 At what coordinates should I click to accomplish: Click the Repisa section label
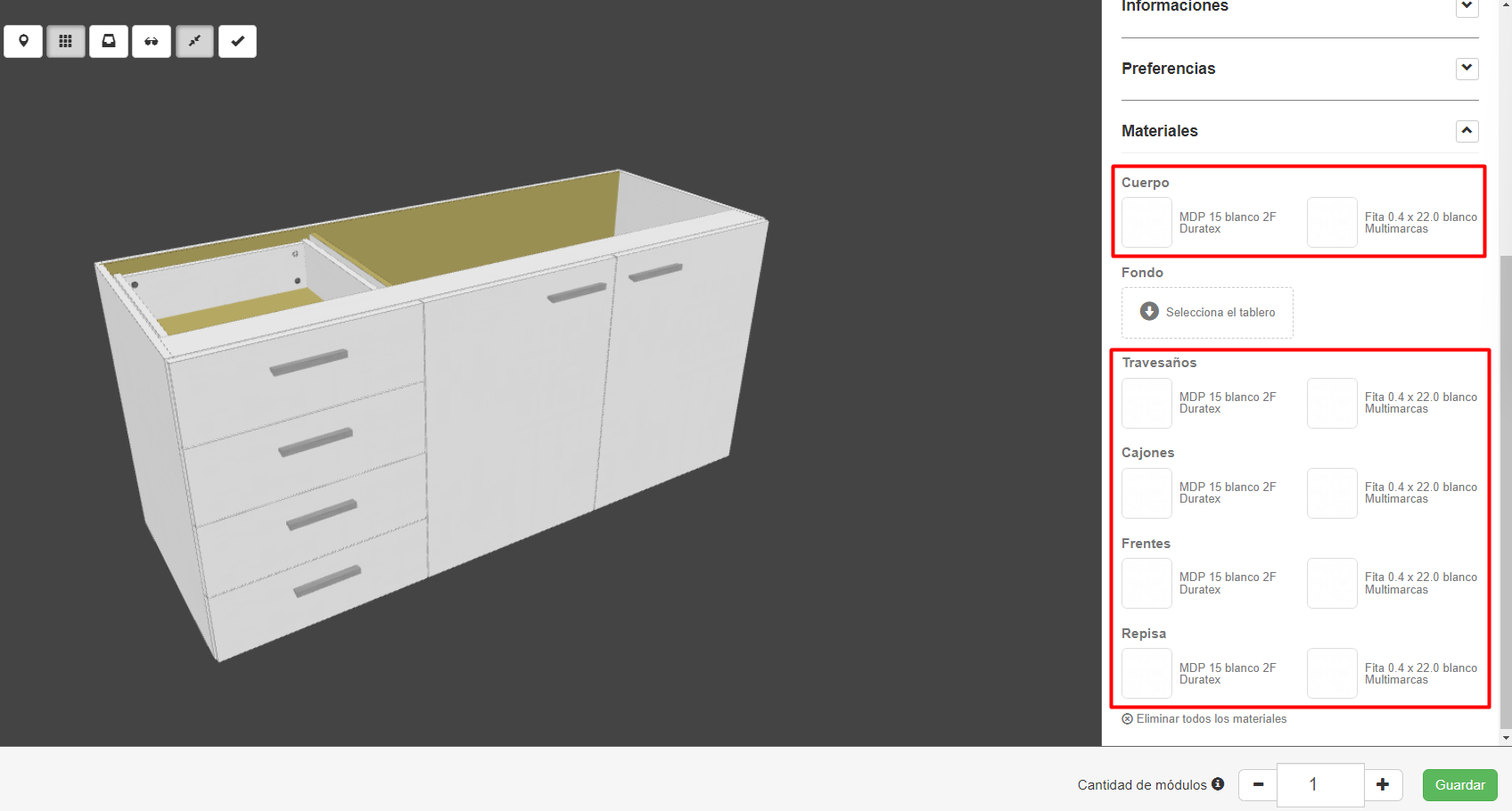(1144, 634)
